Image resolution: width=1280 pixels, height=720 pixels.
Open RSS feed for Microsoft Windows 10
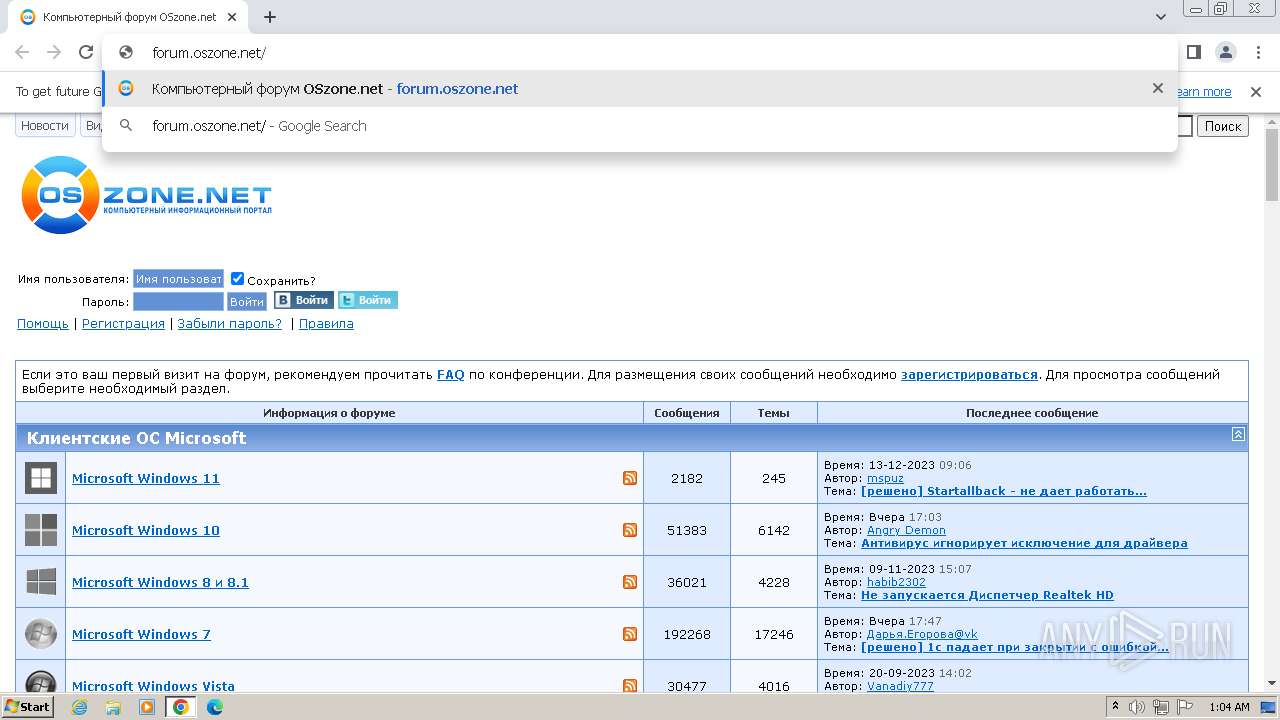[x=630, y=530]
